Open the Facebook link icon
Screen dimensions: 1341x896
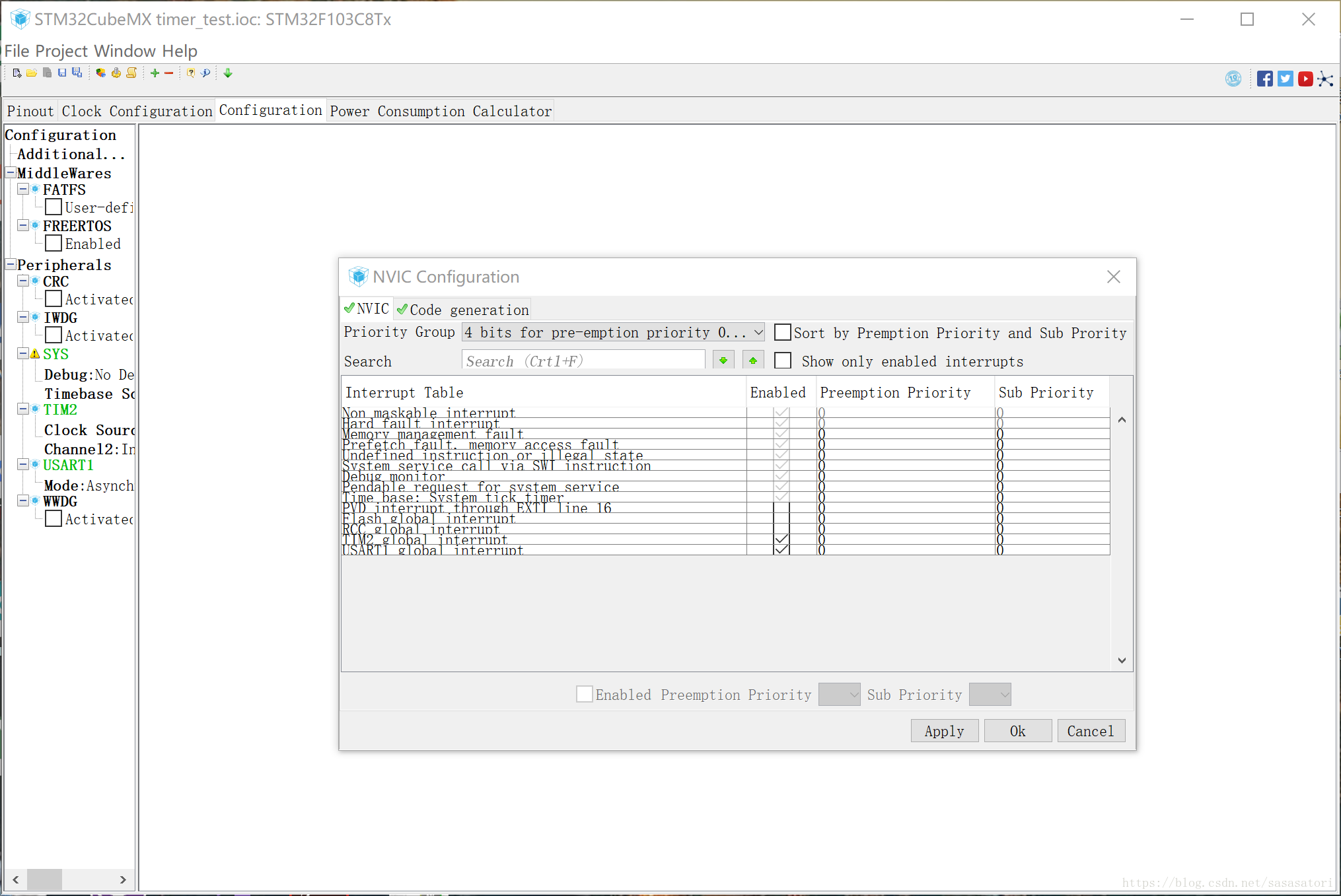(x=1265, y=79)
